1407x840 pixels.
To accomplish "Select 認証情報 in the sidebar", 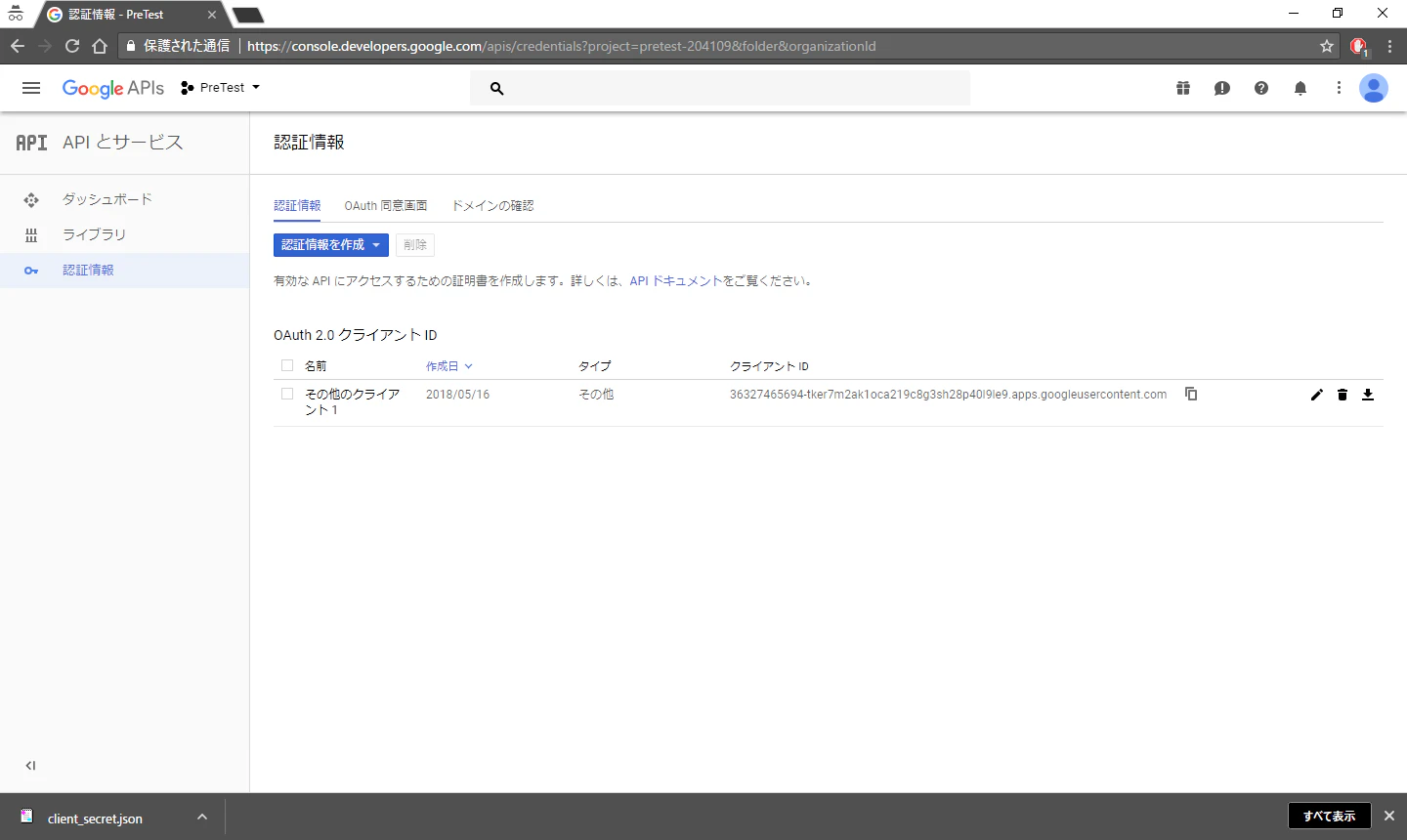I will [125, 271].
